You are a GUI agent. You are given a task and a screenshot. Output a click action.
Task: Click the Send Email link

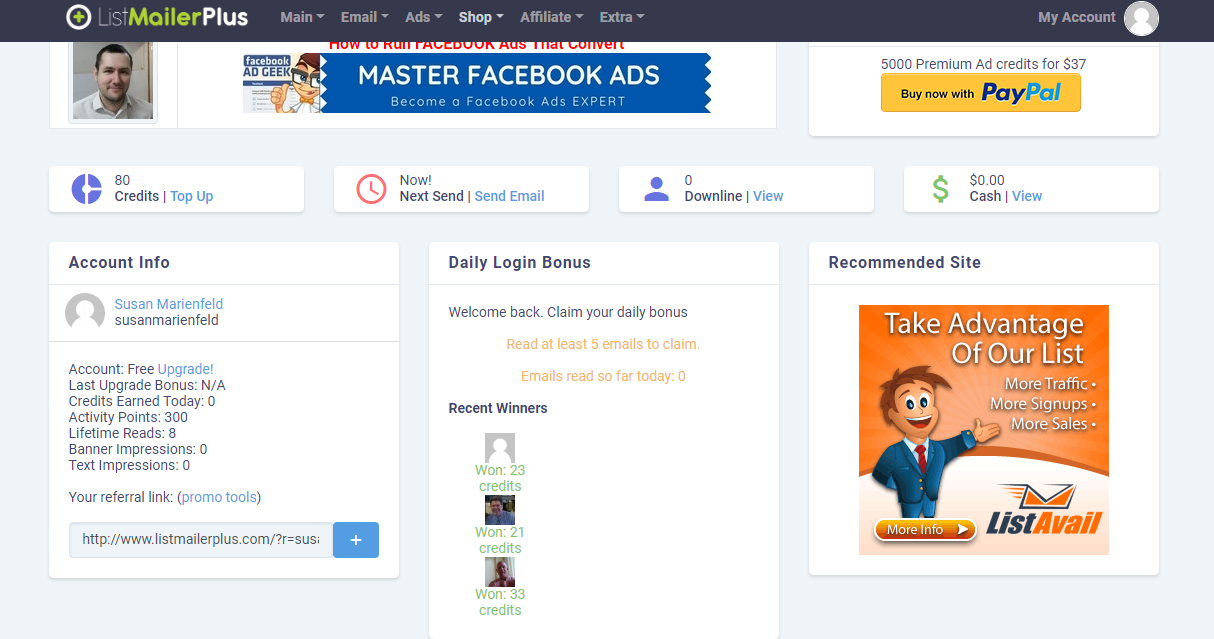pos(510,196)
